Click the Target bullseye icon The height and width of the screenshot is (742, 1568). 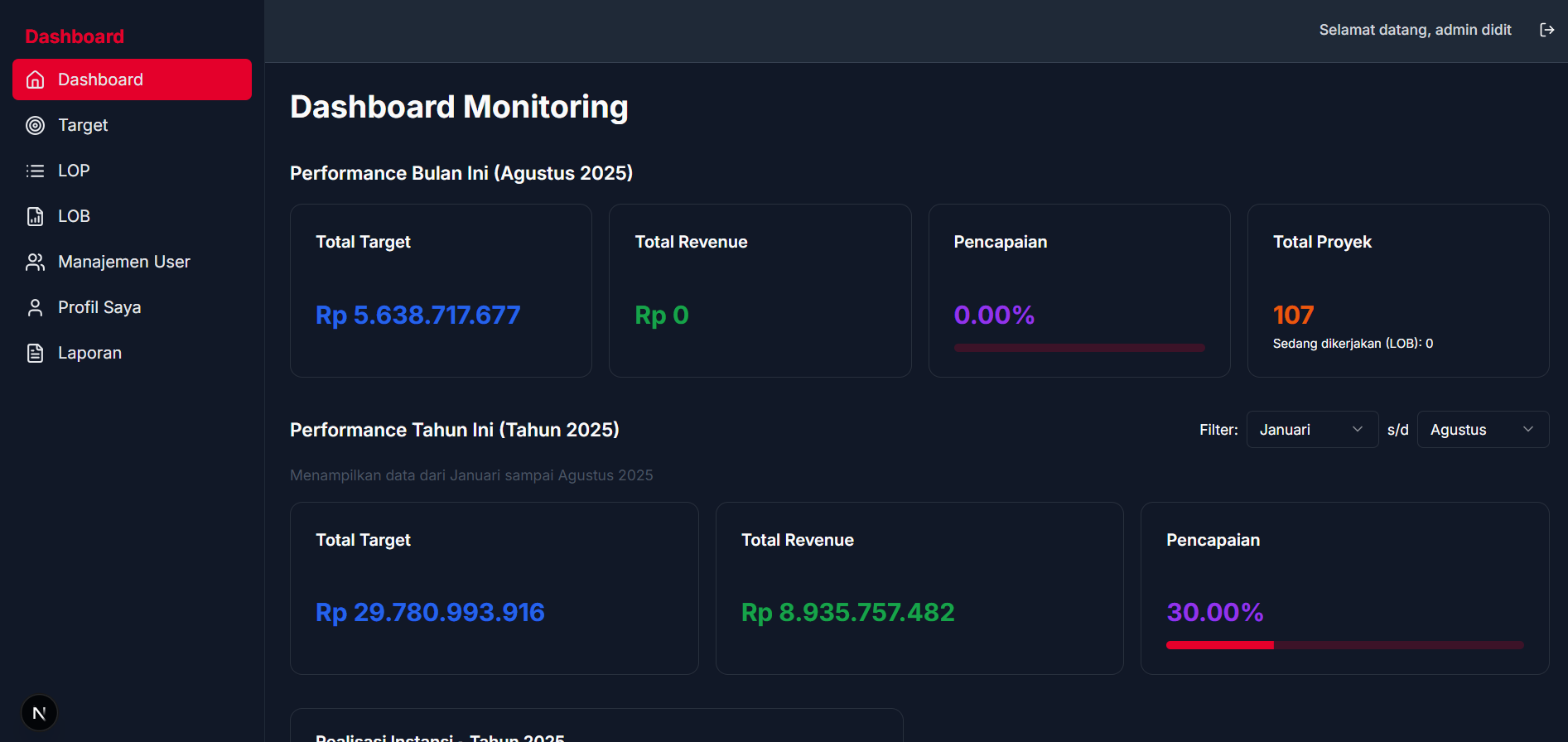point(35,125)
